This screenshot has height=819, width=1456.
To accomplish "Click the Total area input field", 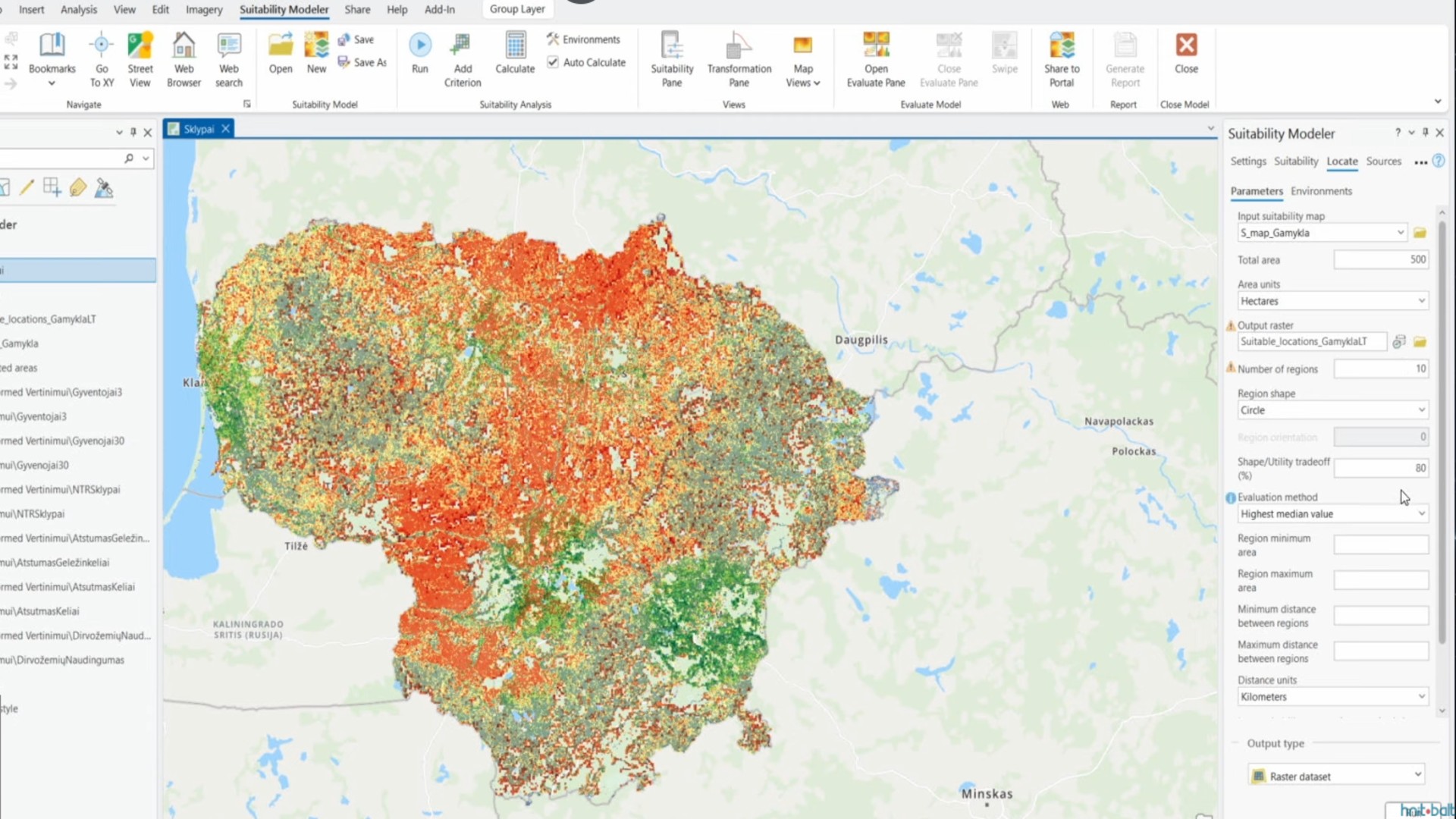I will coord(1380,259).
